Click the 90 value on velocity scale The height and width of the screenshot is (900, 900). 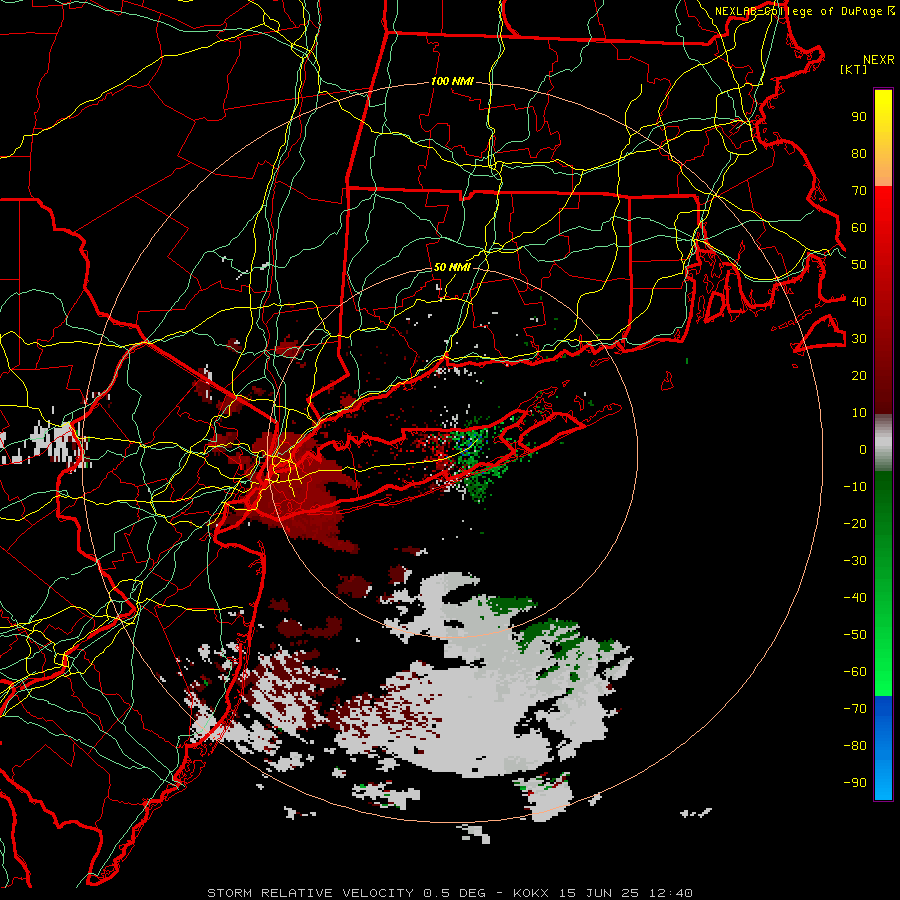(859, 117)
